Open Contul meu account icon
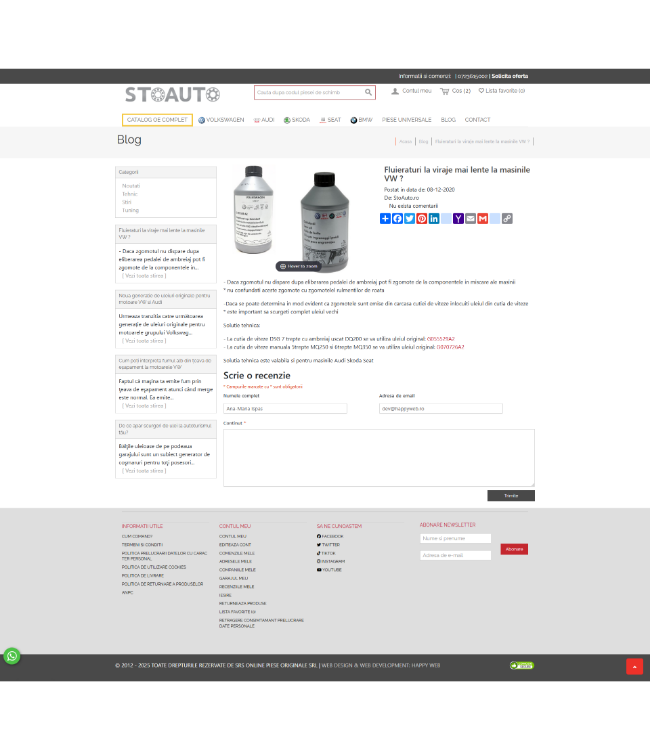 tap(411, 91)
